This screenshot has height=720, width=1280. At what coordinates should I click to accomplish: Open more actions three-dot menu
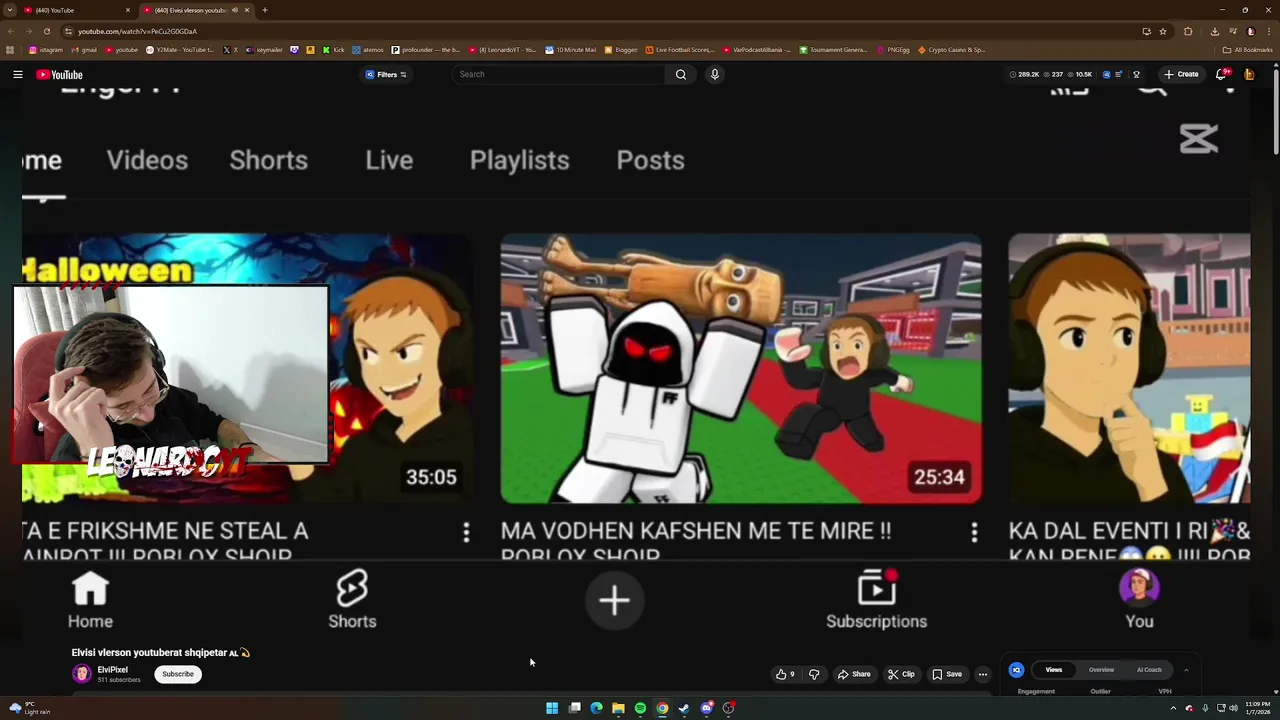[x=982, y=674]
